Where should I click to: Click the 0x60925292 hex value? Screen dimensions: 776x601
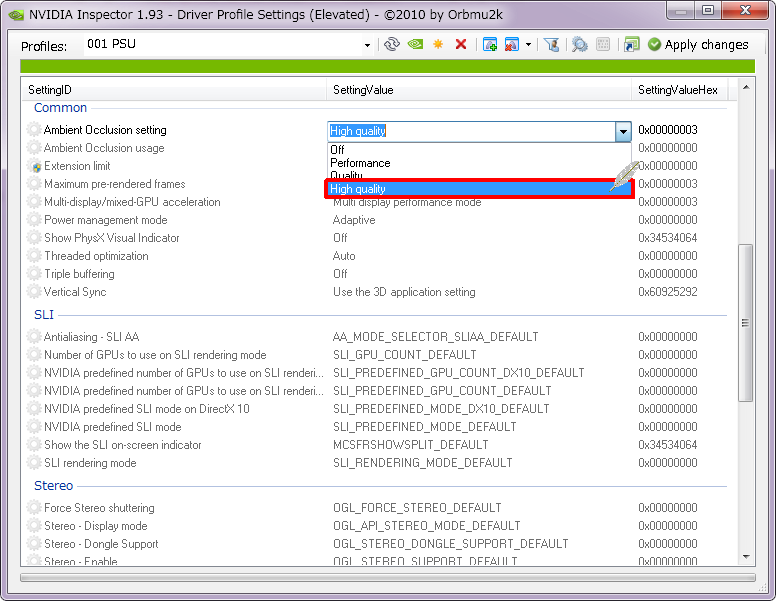668,292
